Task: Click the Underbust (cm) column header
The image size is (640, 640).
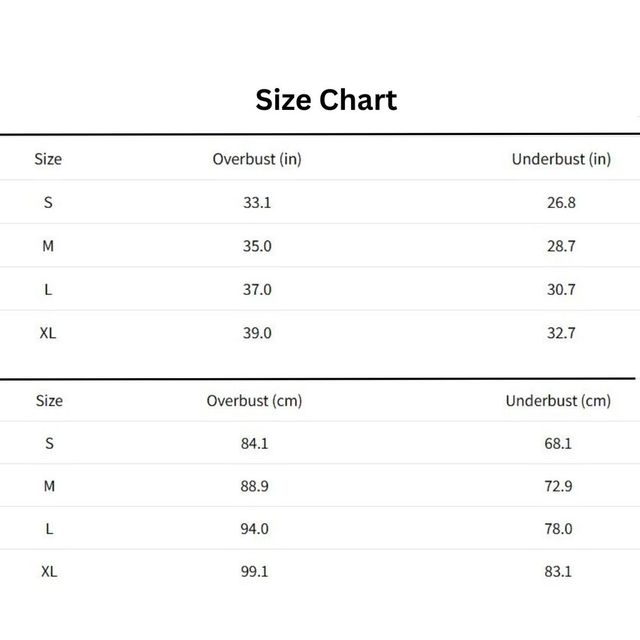Action: point(558,400)
